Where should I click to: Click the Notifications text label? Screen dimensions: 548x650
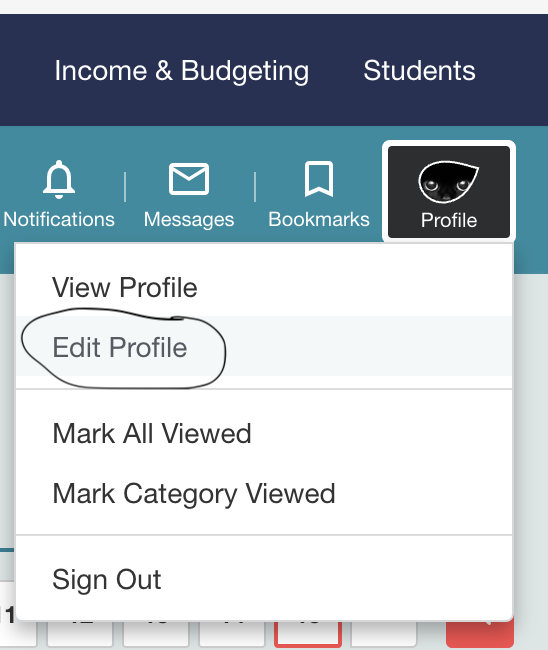[59, 219]
